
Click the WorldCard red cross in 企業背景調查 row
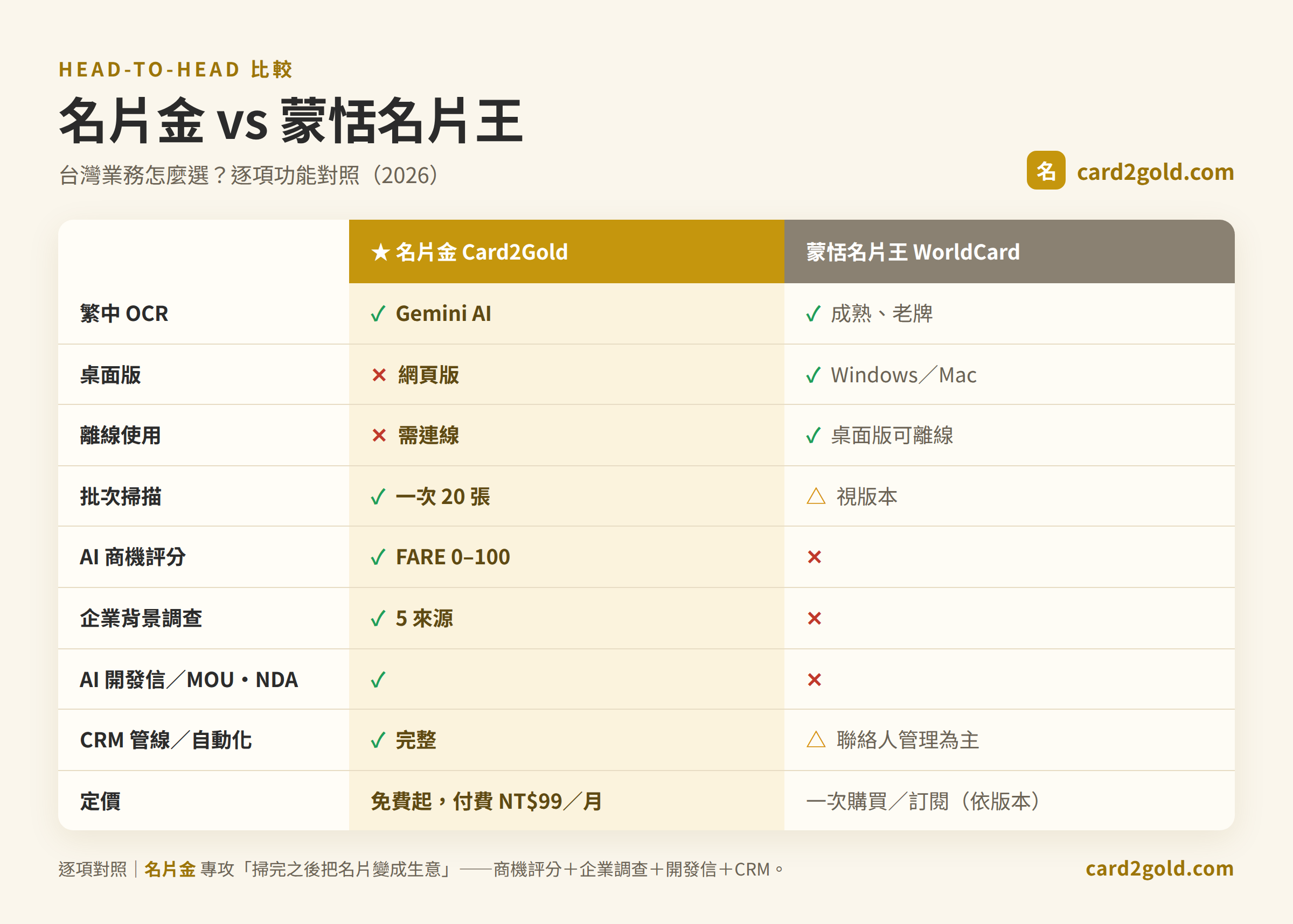pyautogui.click(x=815, y=619)
